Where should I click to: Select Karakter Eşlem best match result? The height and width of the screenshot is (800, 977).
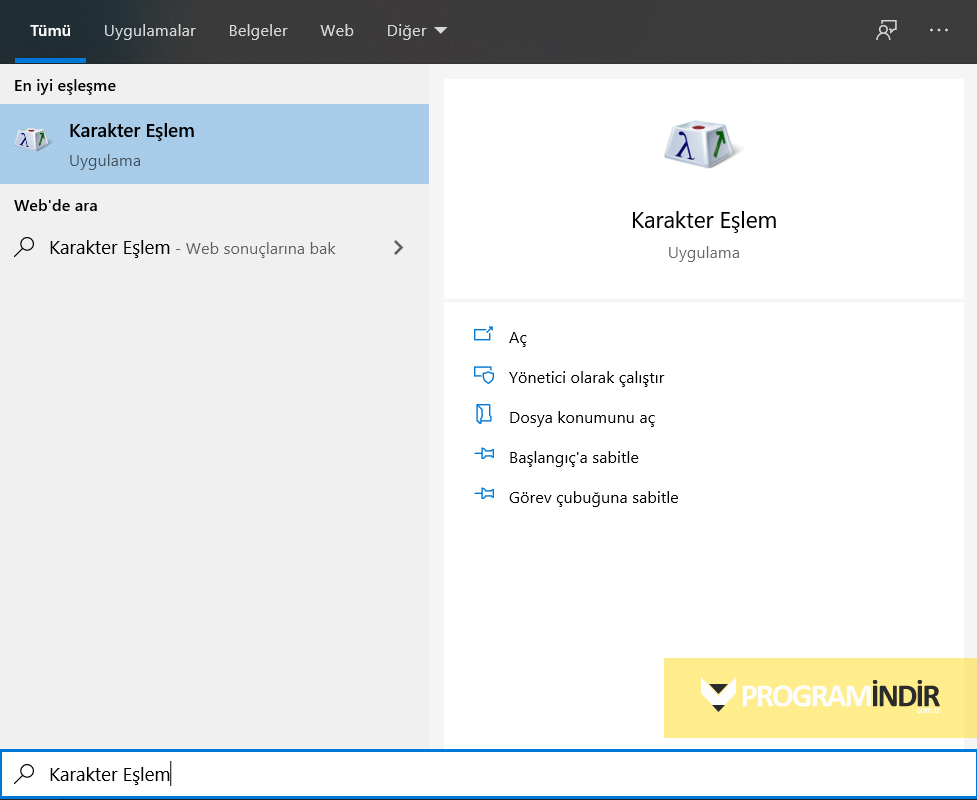[214, 144]
